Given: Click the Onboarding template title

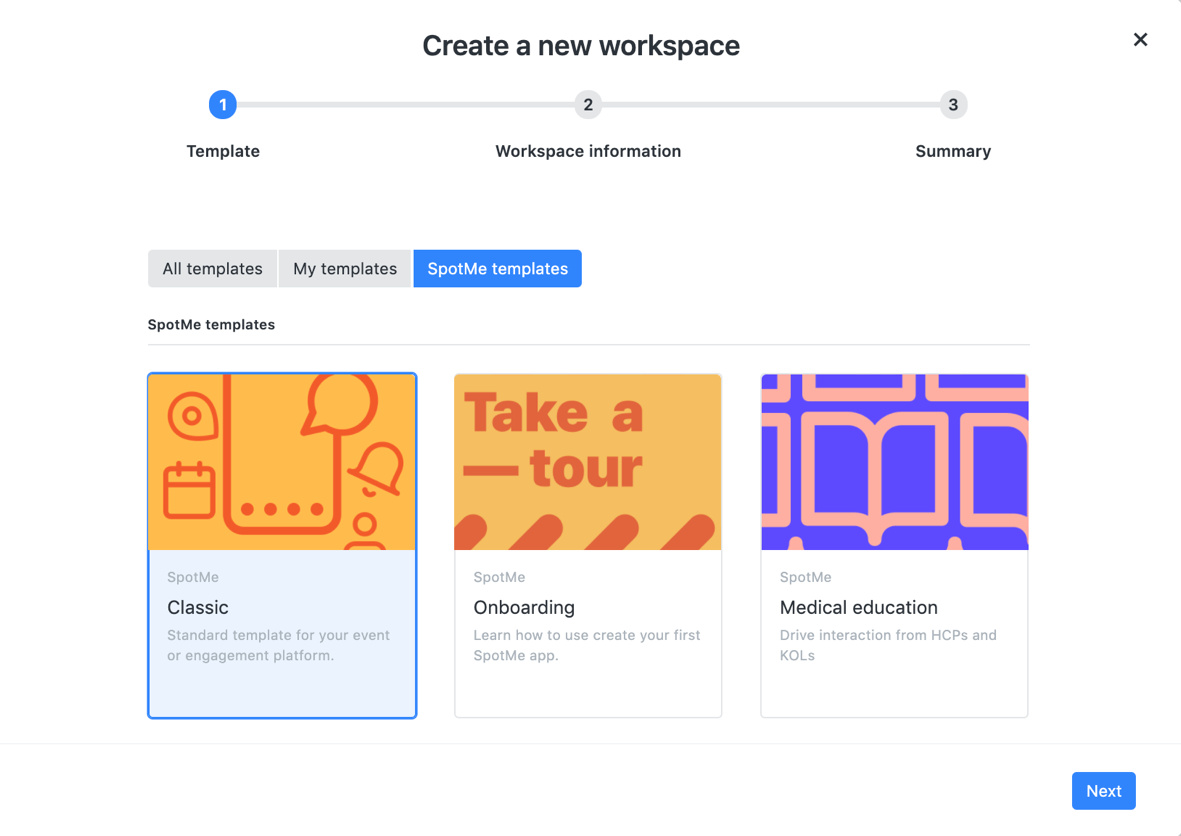Looking at the screenshot, I should click(x=524, y=607).
